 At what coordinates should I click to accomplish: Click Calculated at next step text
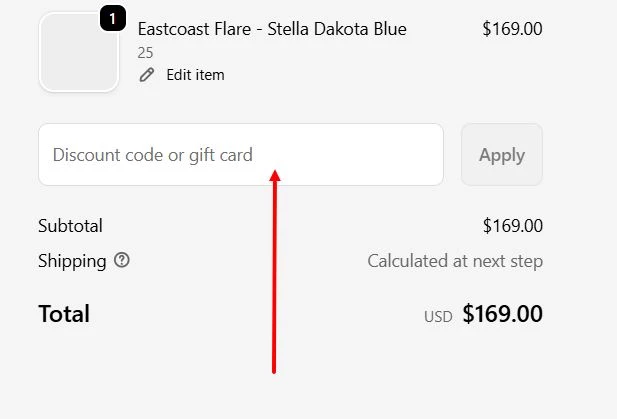455,262
